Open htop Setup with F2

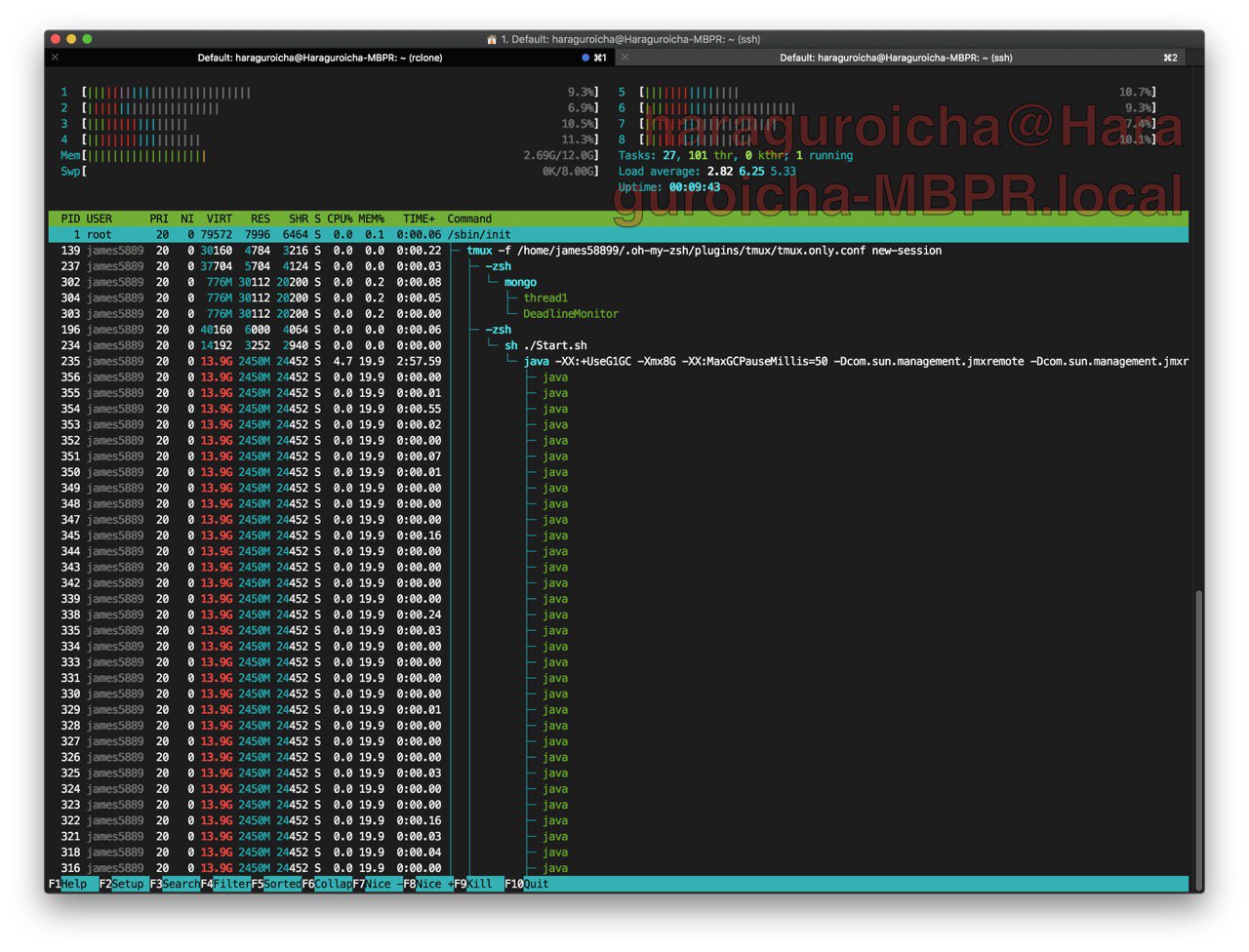(x=124, y=884)
